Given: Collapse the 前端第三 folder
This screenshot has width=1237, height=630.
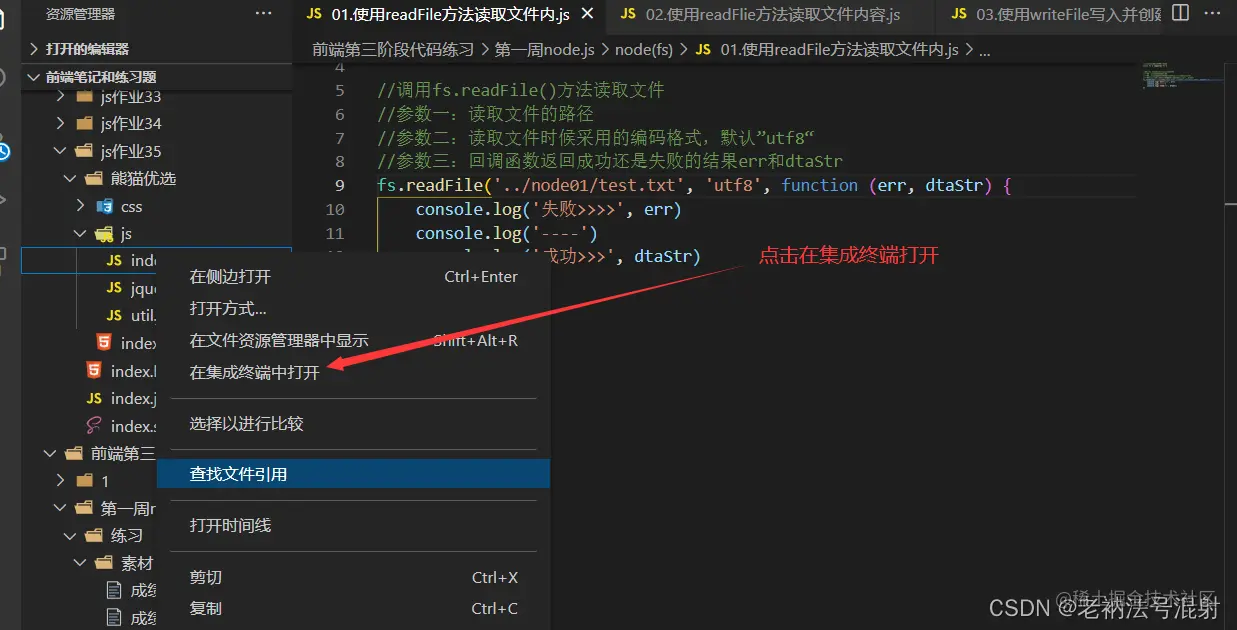Looking at the screenshot, I should pos(51,453).
